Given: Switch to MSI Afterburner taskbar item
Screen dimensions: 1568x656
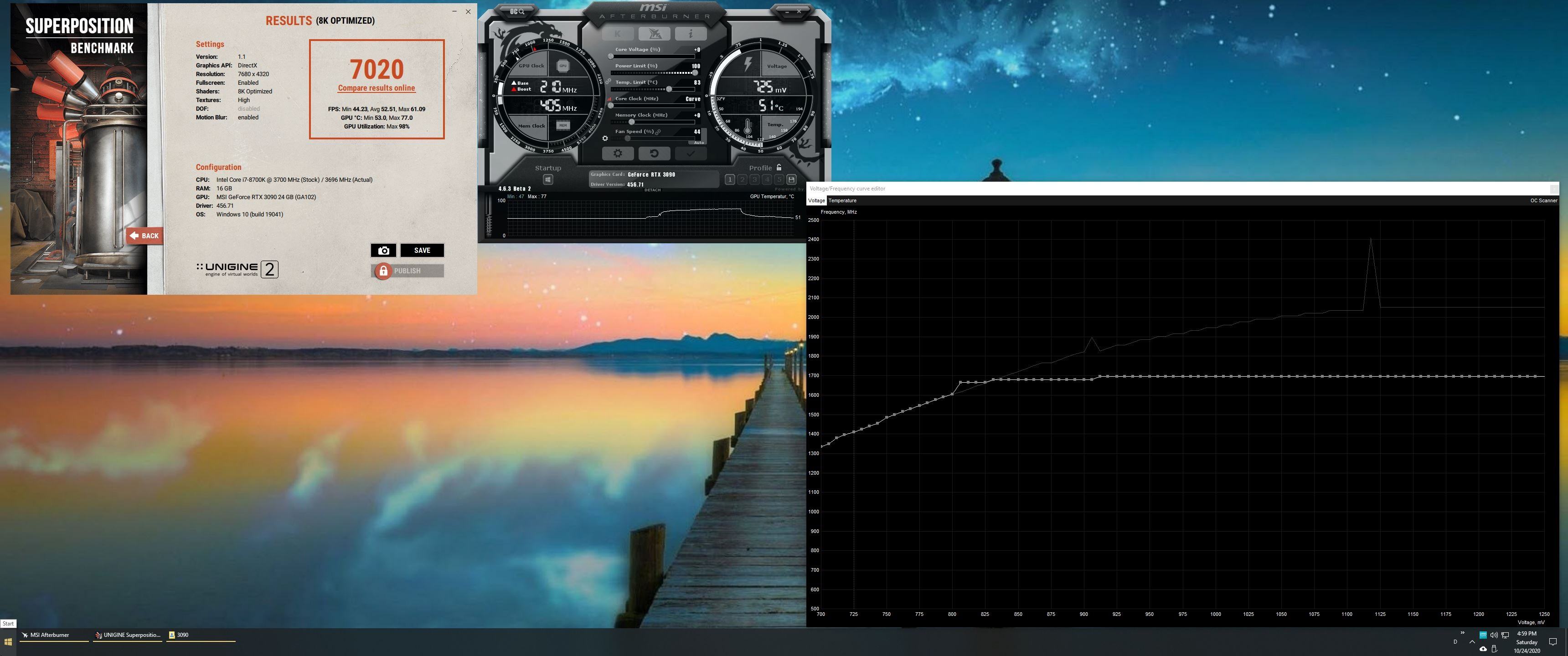Looking at the screenshot, I should tap(54, 635).
